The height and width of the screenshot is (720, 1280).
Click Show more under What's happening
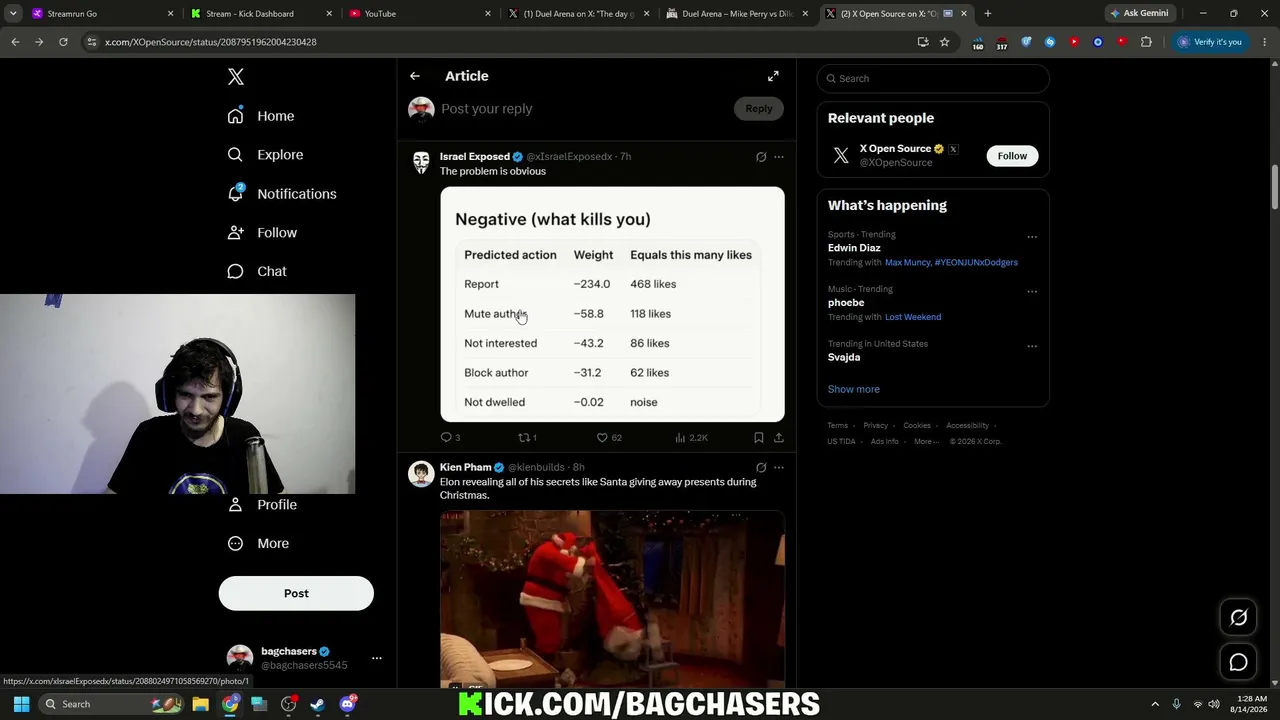coord(854,389)
